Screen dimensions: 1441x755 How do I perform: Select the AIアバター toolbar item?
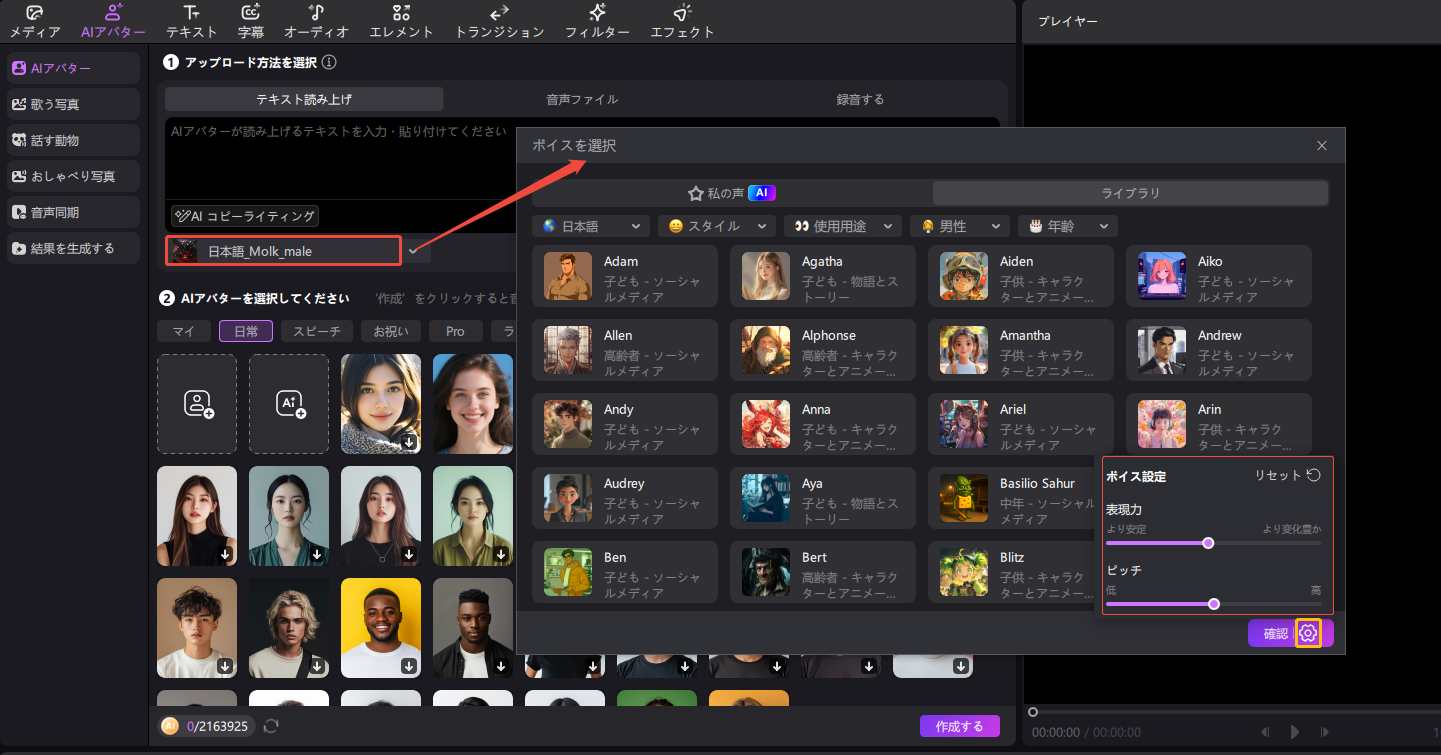point(113,21)
